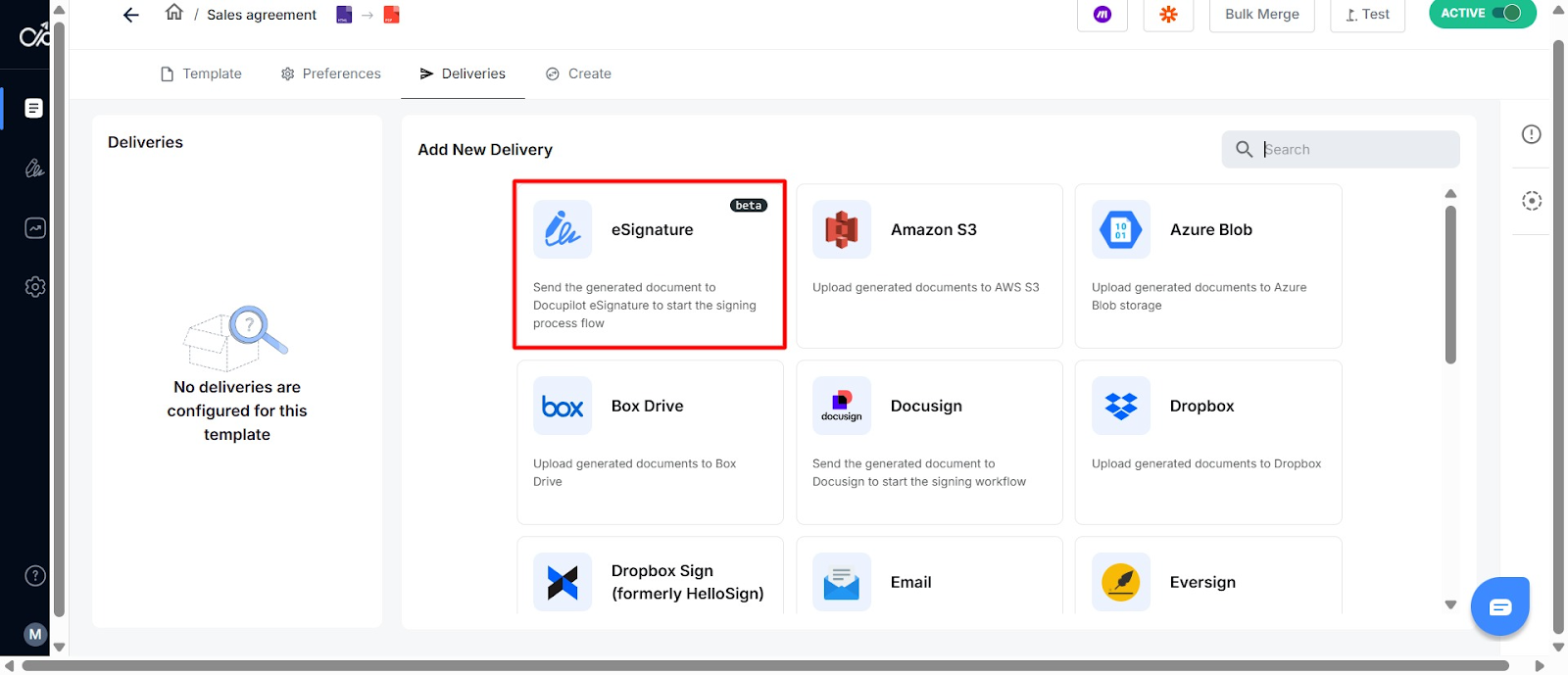Open the signature icon in sidebar
Image resolution: width=1568 pixels, height=675 pixels.
[34, 168]
